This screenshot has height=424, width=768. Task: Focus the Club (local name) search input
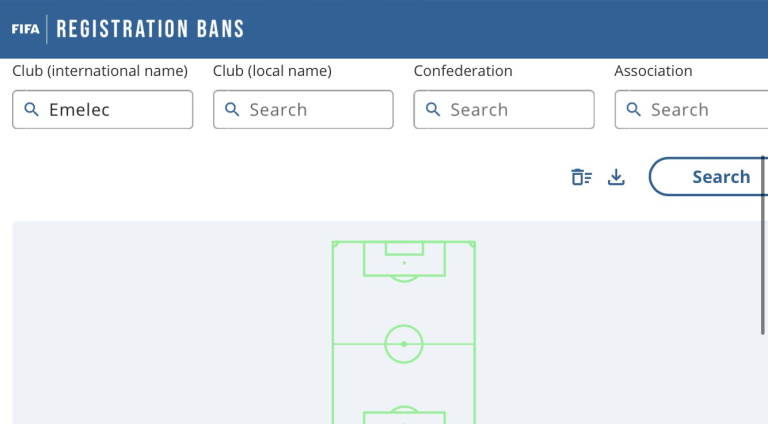(x=303, y=109)
